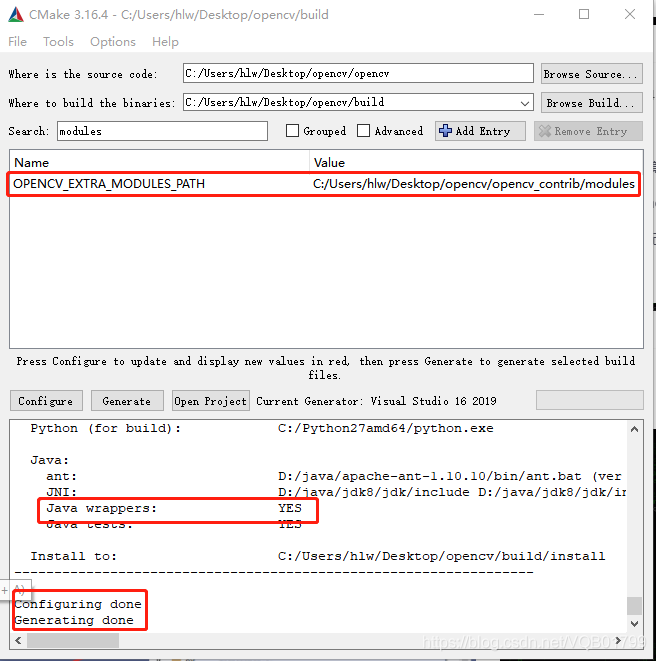656x661 pixels.
Task: Click the horizontal scrollbar thumb in output log
Action: coord(73,641)
